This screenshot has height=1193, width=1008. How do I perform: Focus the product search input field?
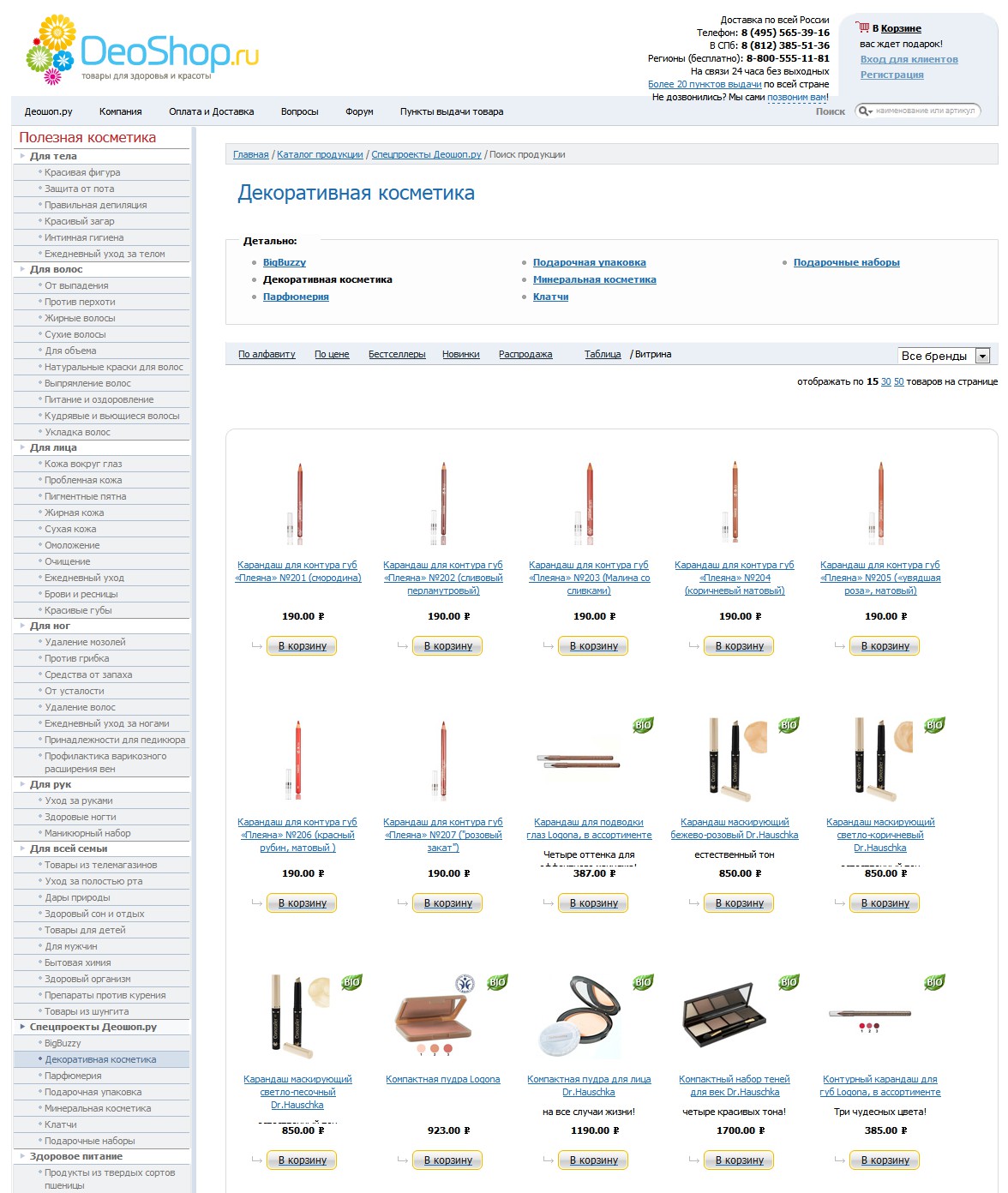click(925, 111)
